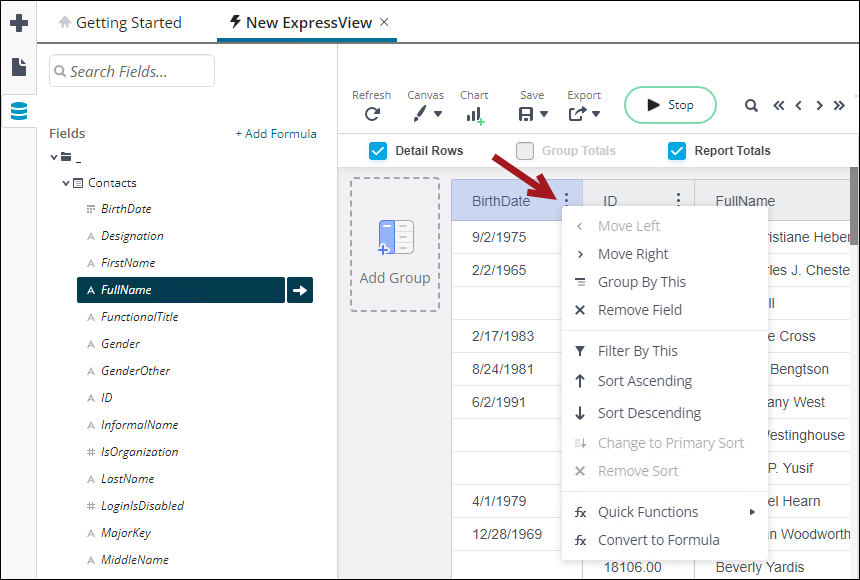Screen dimensions: 860x580
Task: Select the InformalName field
Action: coord(139,425)
